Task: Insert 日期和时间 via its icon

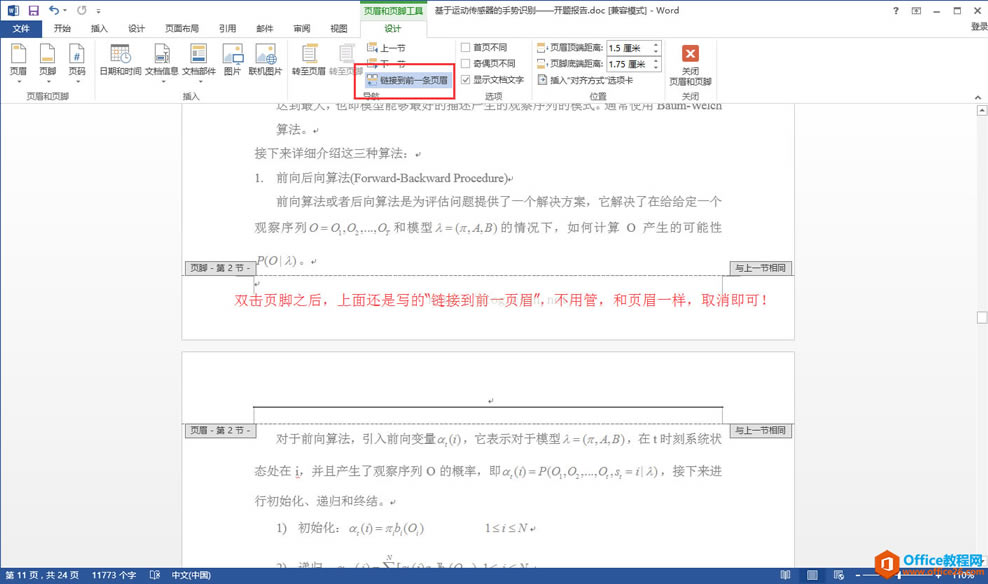Action: [x=120, y=54]
